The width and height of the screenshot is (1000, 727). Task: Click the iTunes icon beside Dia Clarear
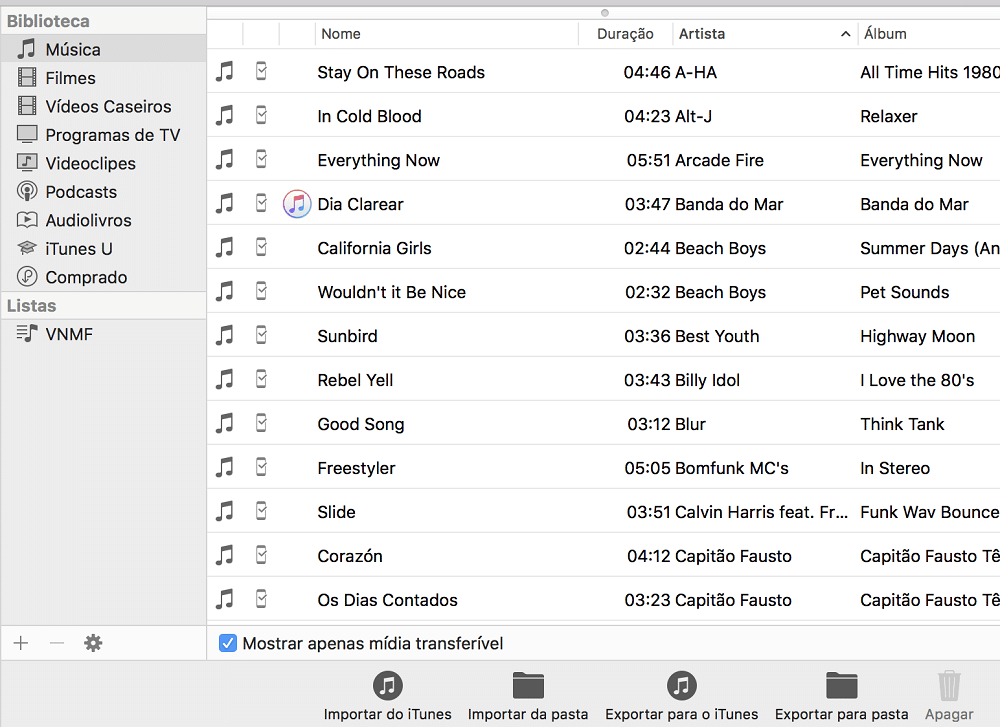pos(297,204)
